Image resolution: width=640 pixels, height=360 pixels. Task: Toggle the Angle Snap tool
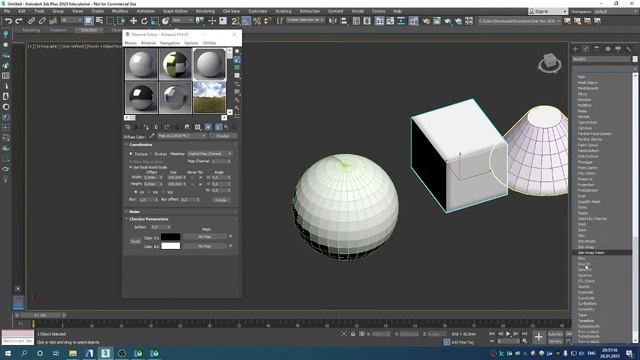(x=246, y=21)
